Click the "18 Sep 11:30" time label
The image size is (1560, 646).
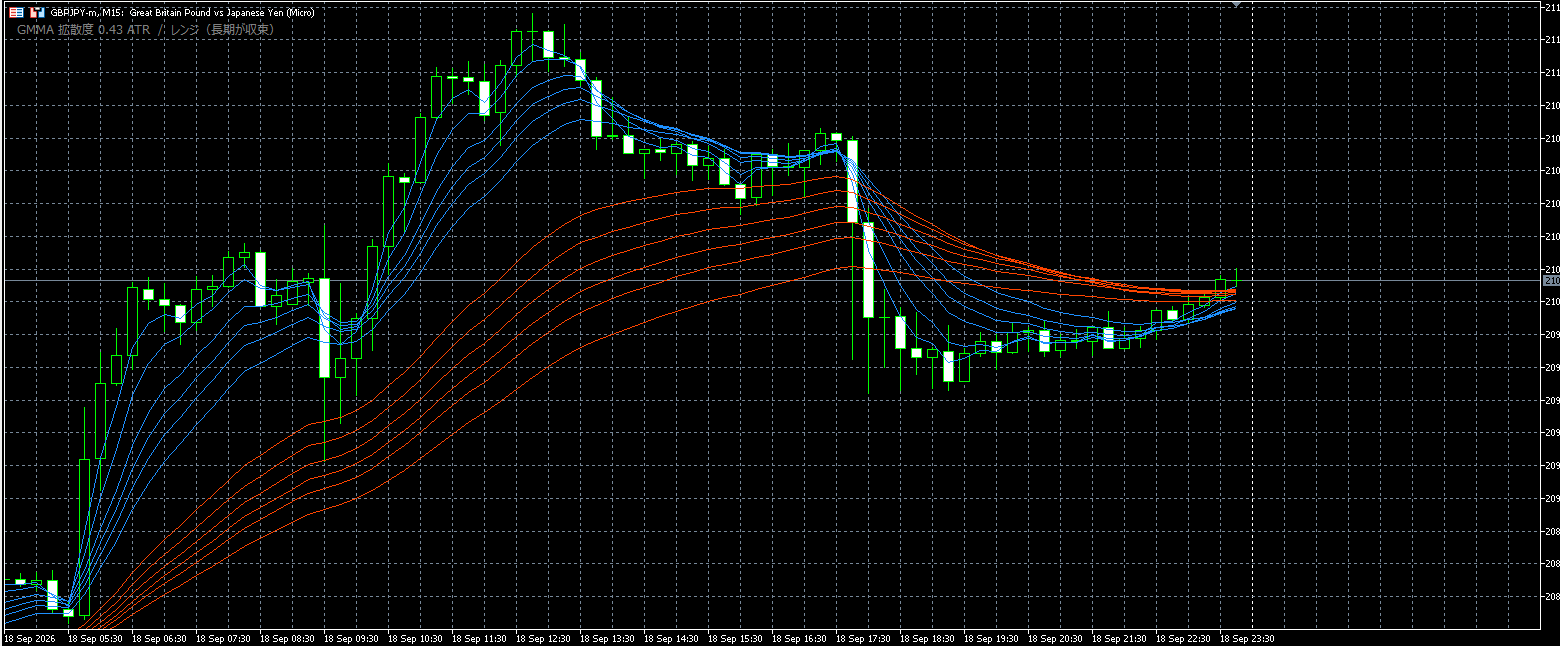click(478, 638)
